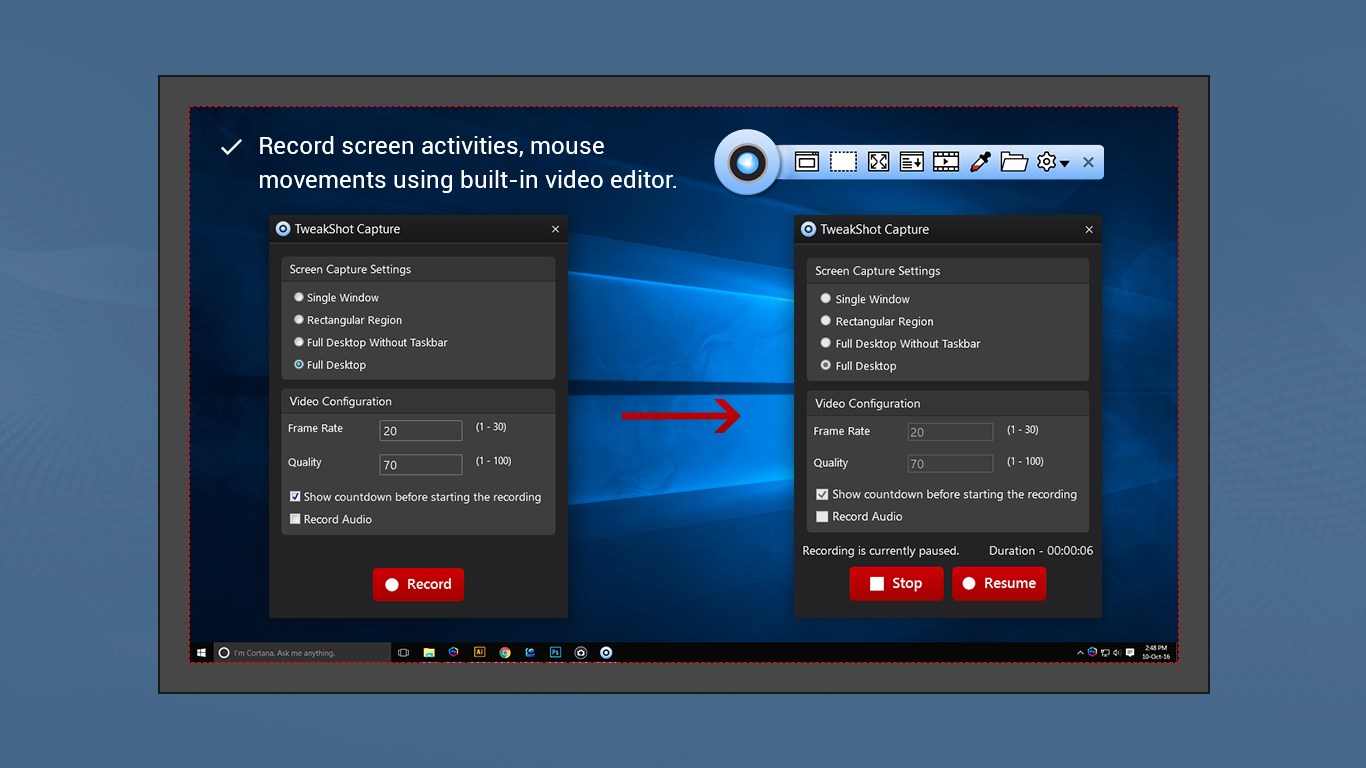1366x768 pixels.
Task: Click the 'Duration - 00:00:06' text
Action: (1041, 551)
